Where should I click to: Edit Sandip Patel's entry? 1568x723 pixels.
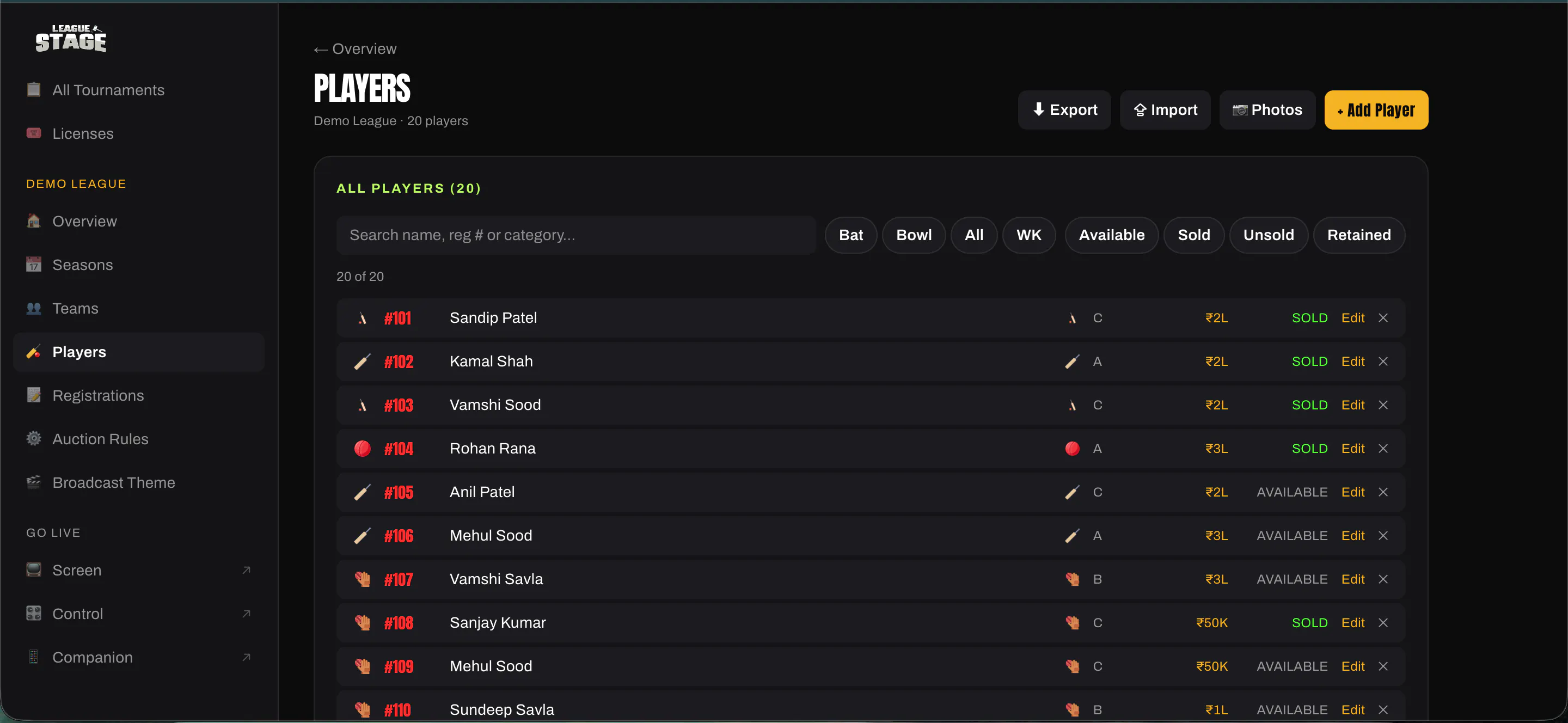click(x=1352, y=318)
